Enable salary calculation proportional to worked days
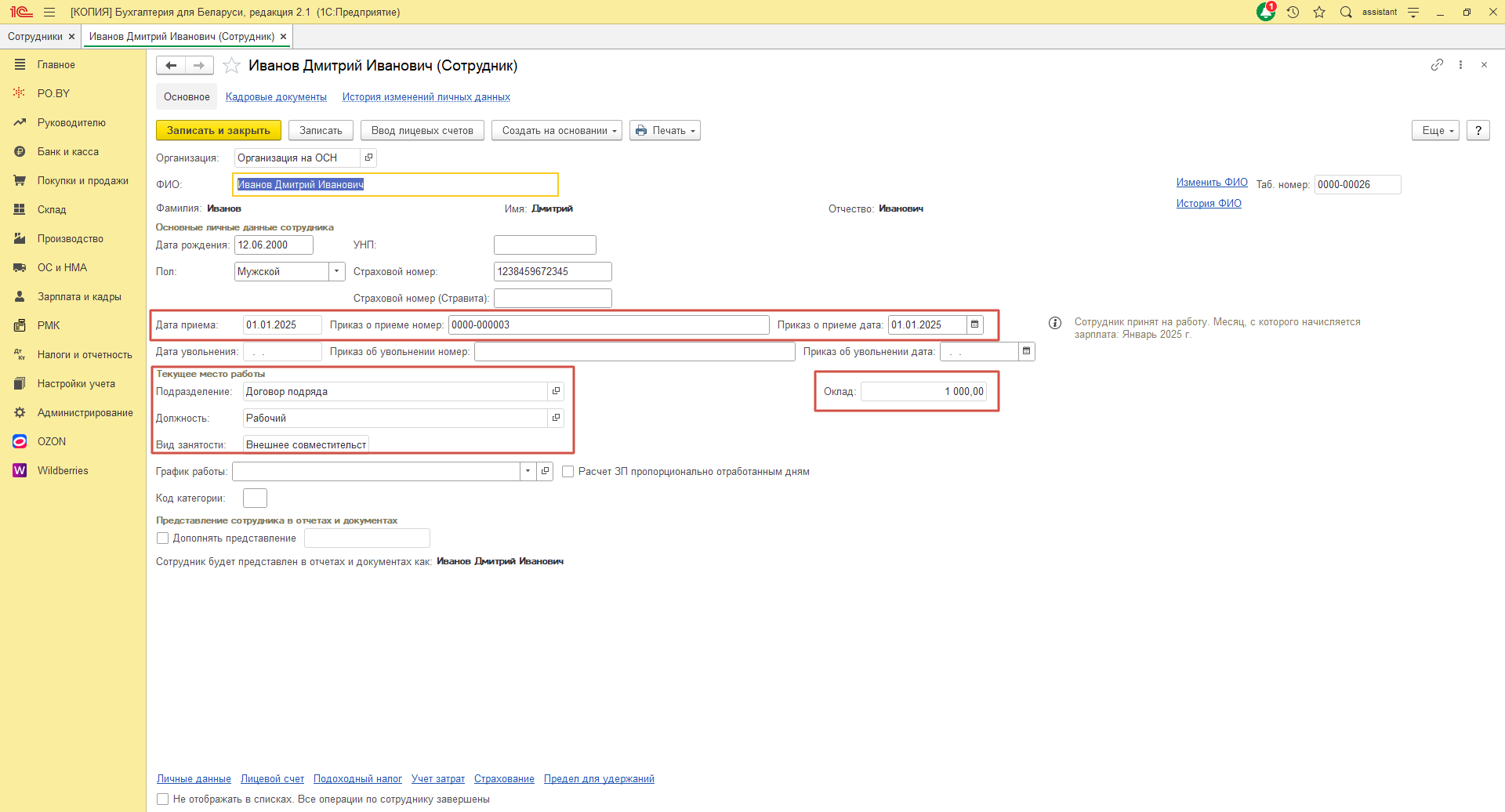This screenshot has height=812, width=1505. pyautogui.click(x=568, y=472)
